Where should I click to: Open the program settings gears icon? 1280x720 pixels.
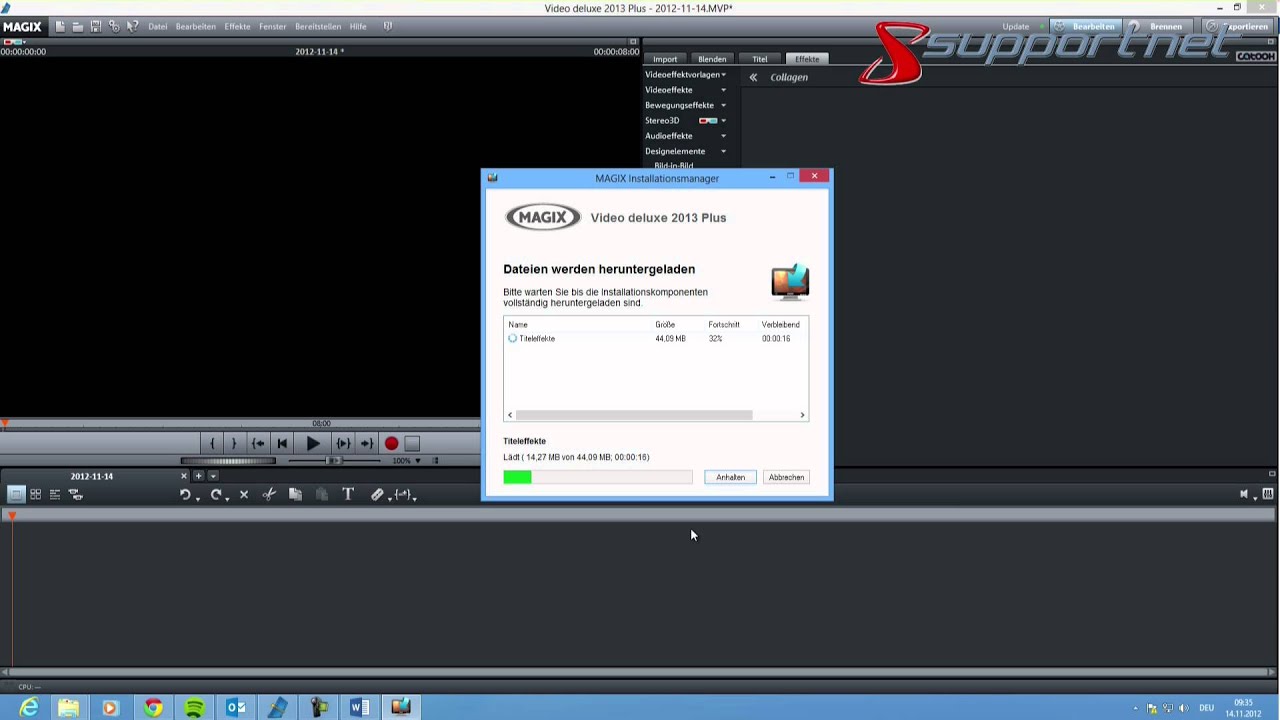click(114, 26)
